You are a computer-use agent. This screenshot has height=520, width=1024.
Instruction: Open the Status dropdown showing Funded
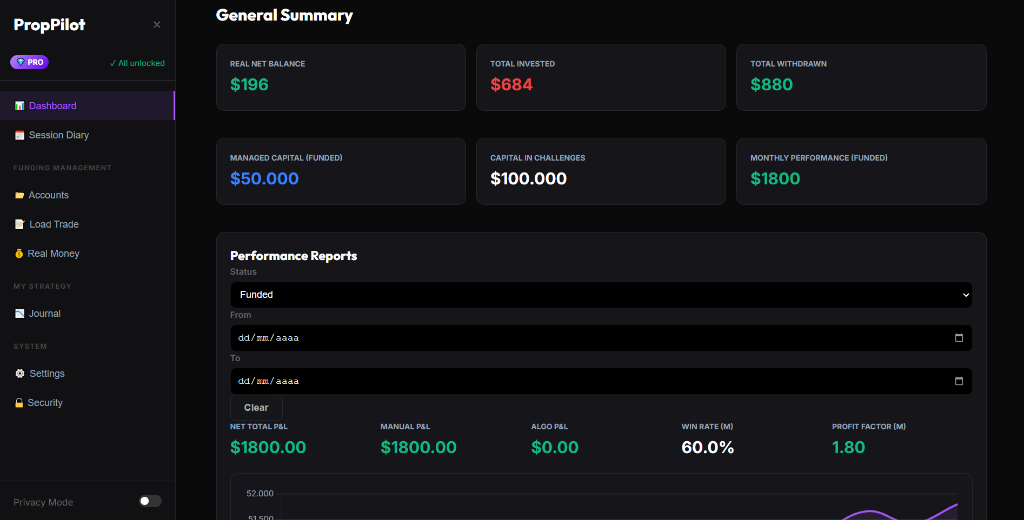point(601,295)
